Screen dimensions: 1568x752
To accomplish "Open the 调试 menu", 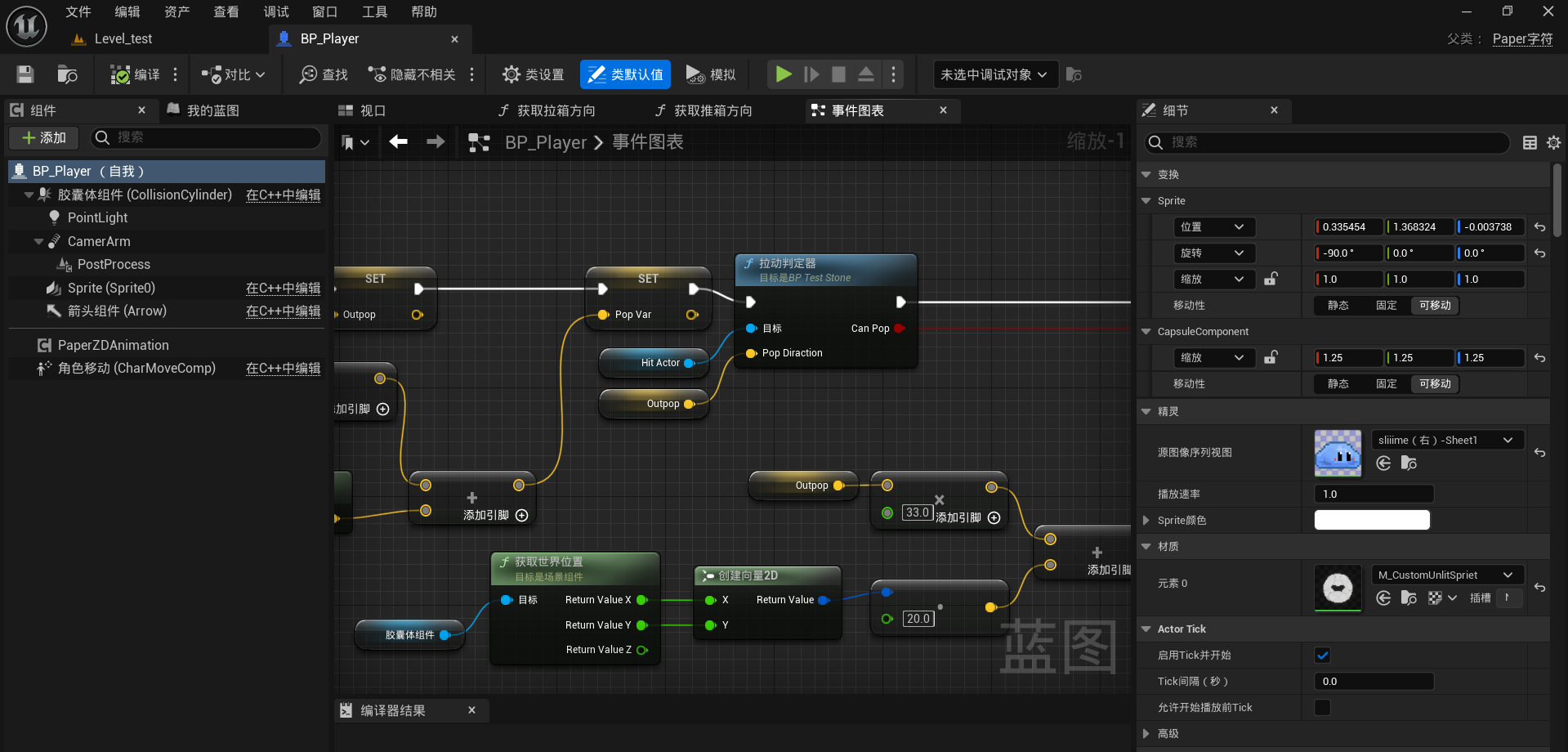I will point(276,11).
